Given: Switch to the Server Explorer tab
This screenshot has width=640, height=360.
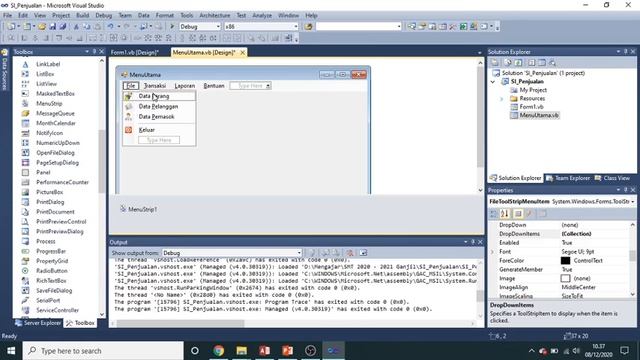Looking at the screenshot, I should pyautogui.click(x=38, y=323).
